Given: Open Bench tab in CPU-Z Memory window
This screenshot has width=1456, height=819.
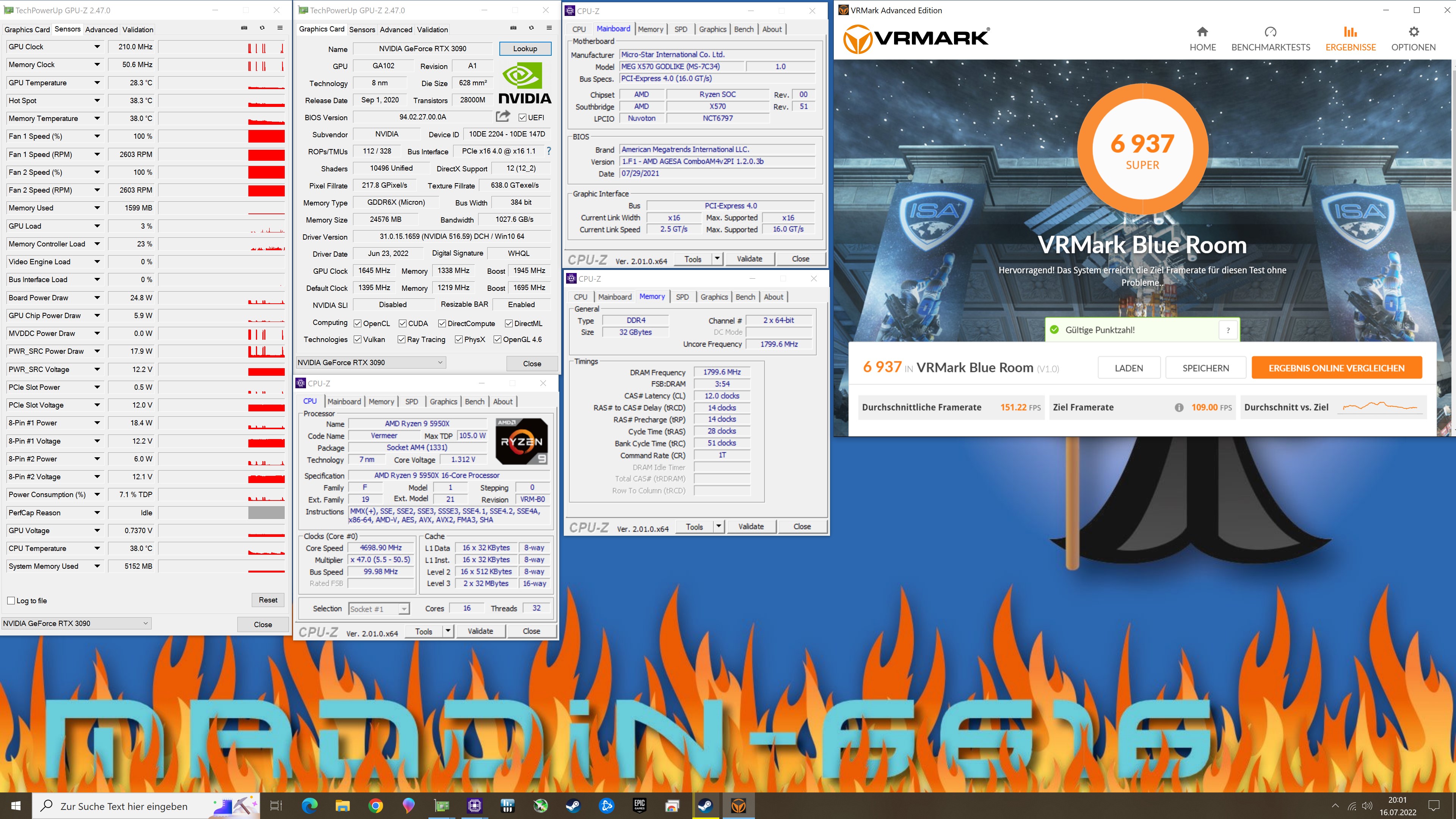Looking at the screenshot, I should click(x=745, y=297).
